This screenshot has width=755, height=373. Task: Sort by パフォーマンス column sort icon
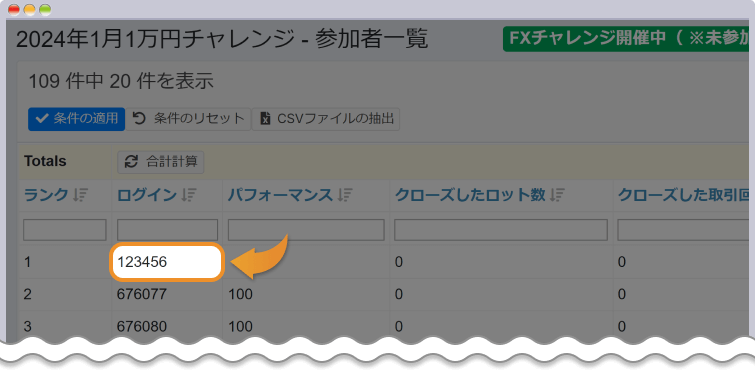345,195
